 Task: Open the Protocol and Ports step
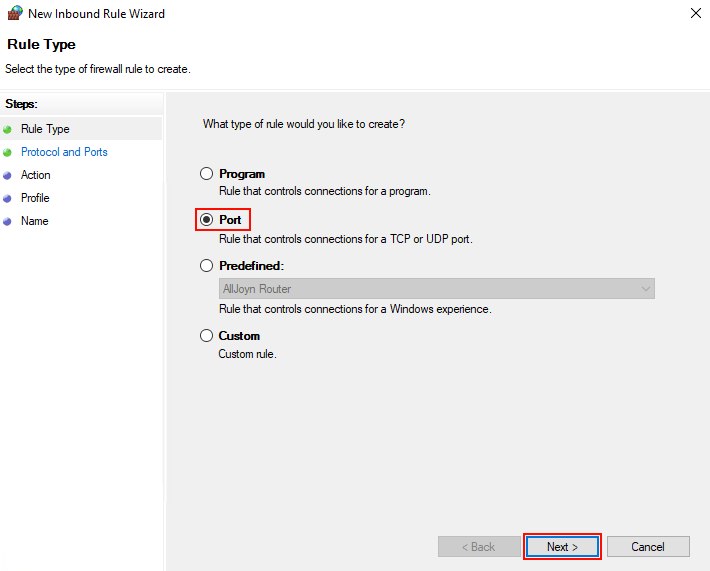(x=64, y=152)
